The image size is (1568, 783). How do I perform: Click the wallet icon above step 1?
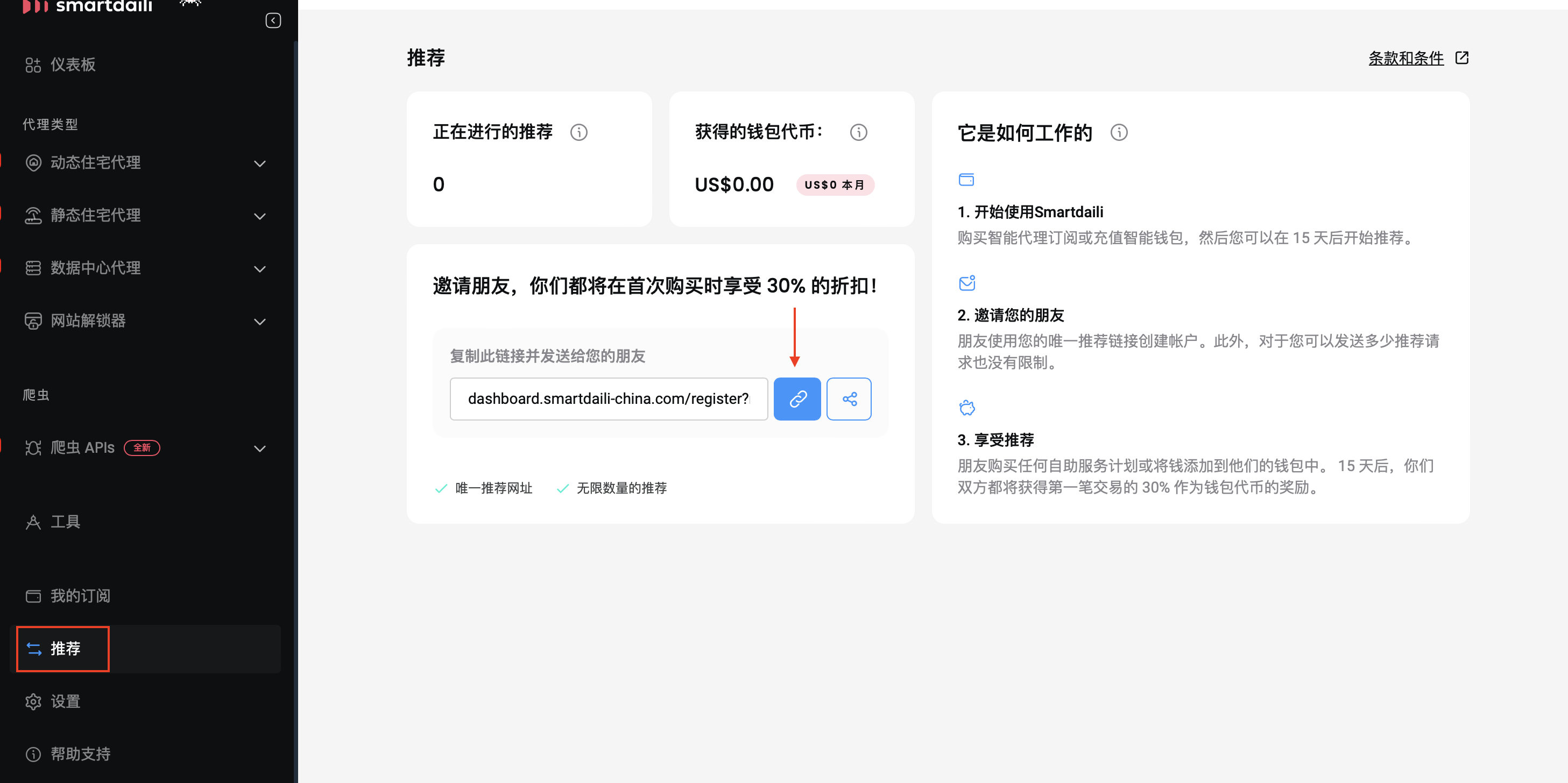(x=966, y=180)
